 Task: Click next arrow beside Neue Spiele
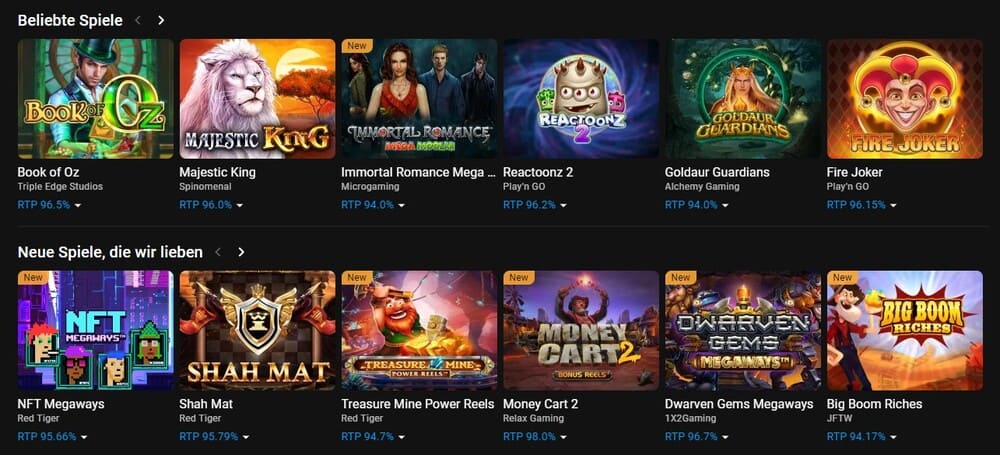241,252
